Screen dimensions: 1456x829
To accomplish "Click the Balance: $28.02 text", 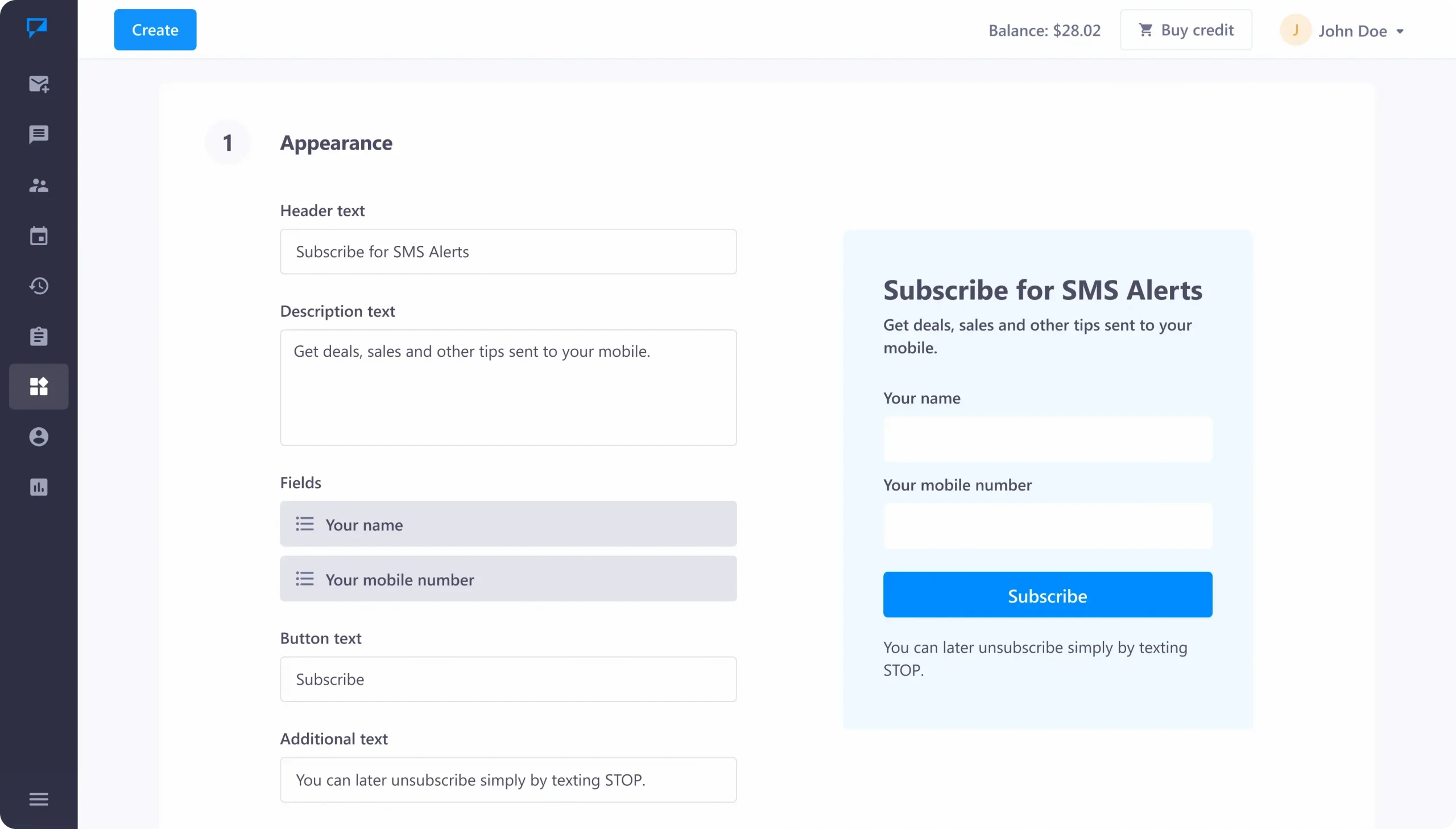I will click(x=1044, y=30).
